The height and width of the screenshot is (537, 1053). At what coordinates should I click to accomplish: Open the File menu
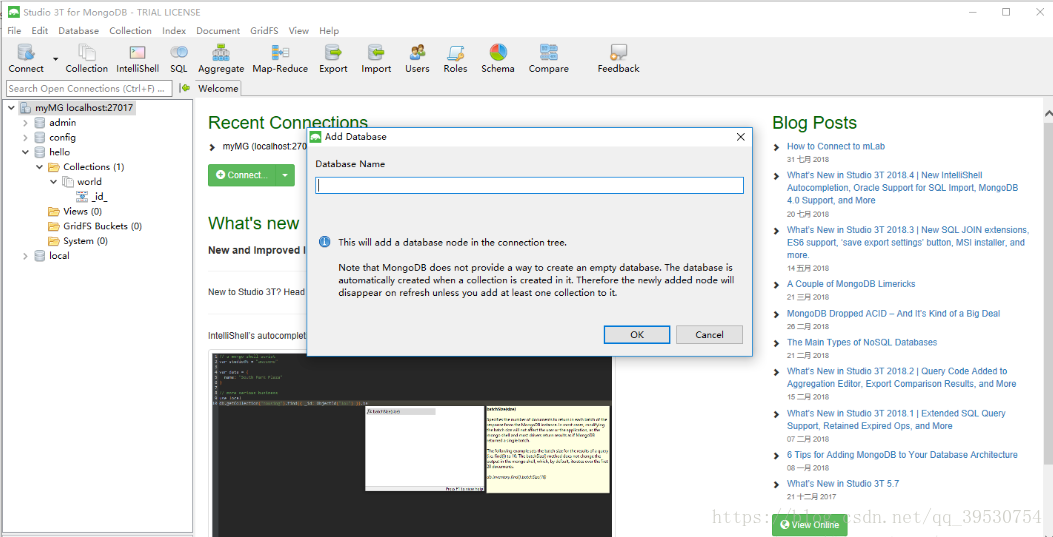14,30
